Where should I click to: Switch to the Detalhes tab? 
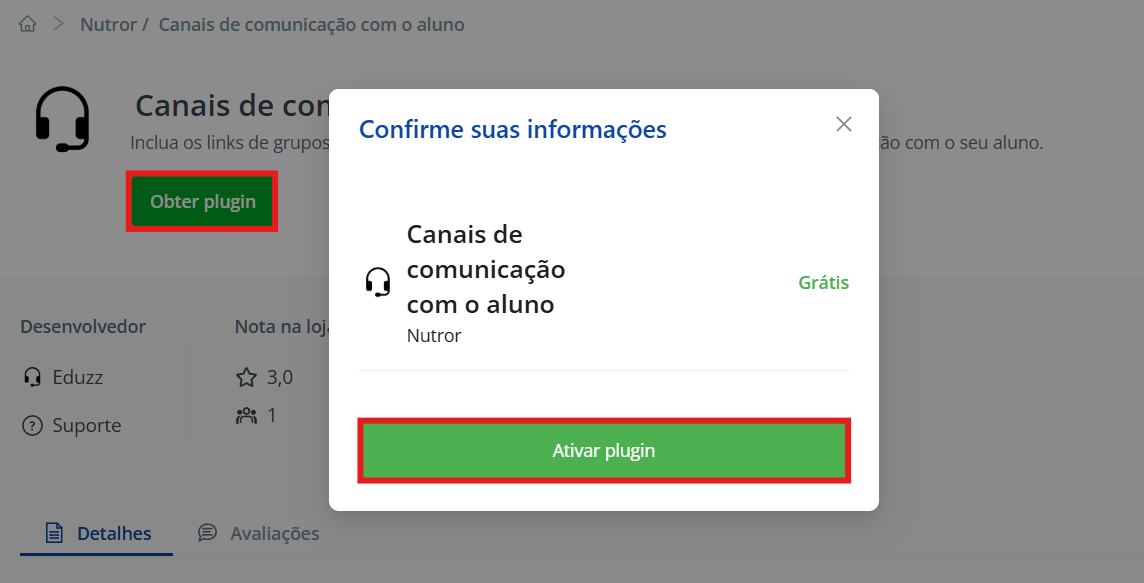pyautogui.click(x=99, y=533)
